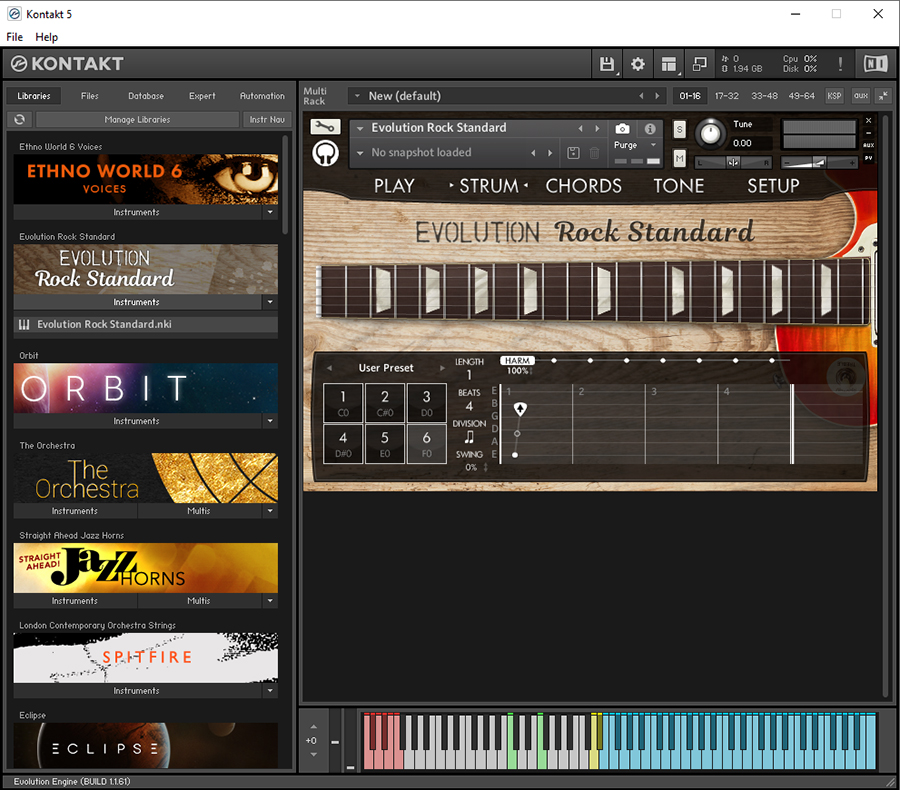Viewport: 900px width, 790px height.
Task: Save snapshot with floppy icon
Action: pyautogui.click(x=573, y=153)
